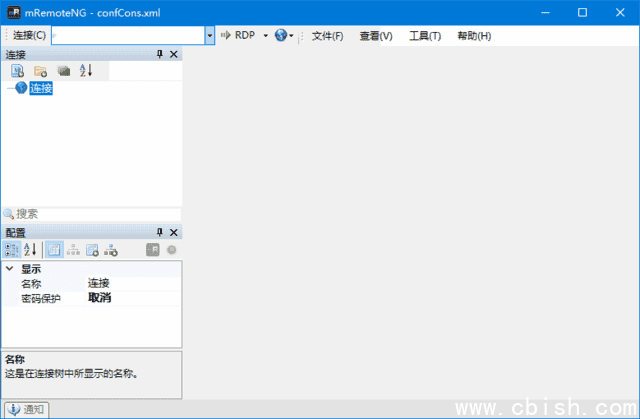Image resolution: width=640 pixels, height=419 pixels.
Task: Click the grey mRemoteNG icon in 配置 toolbar
Action: tap(153, 250)
